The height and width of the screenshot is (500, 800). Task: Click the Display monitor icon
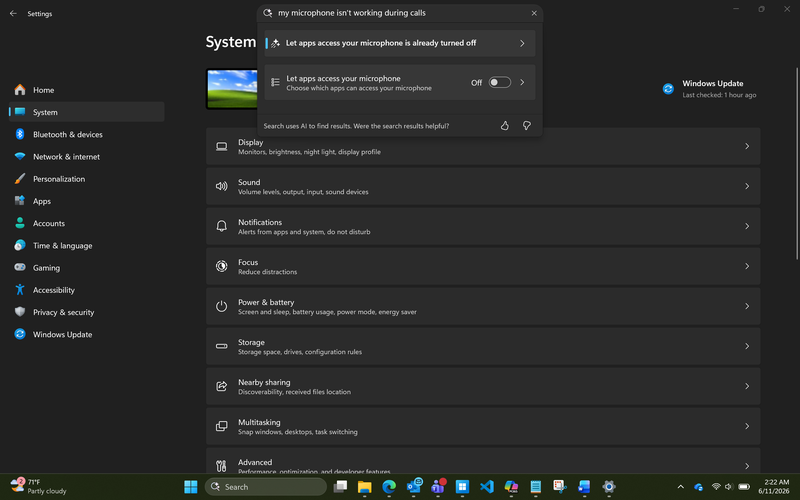pos(221,146)
